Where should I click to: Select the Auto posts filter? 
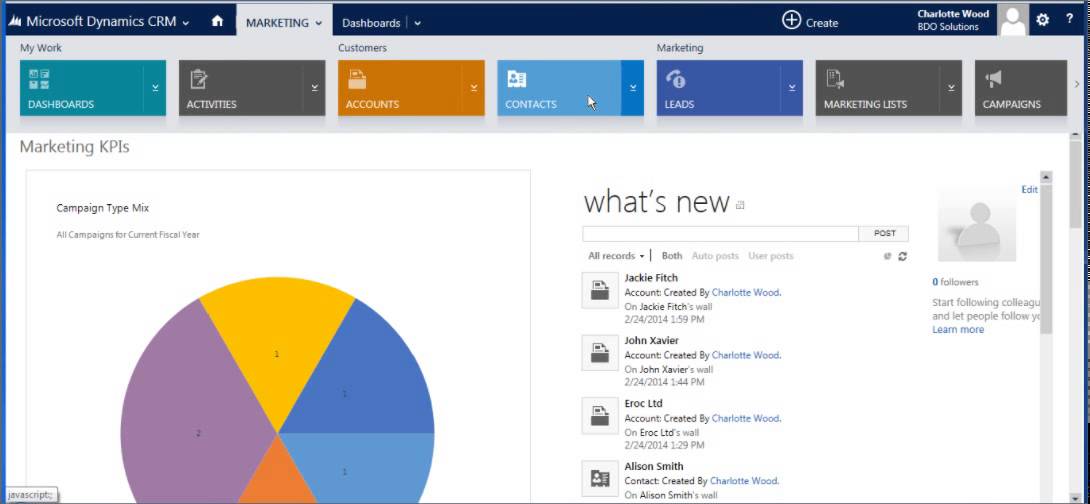715,256
